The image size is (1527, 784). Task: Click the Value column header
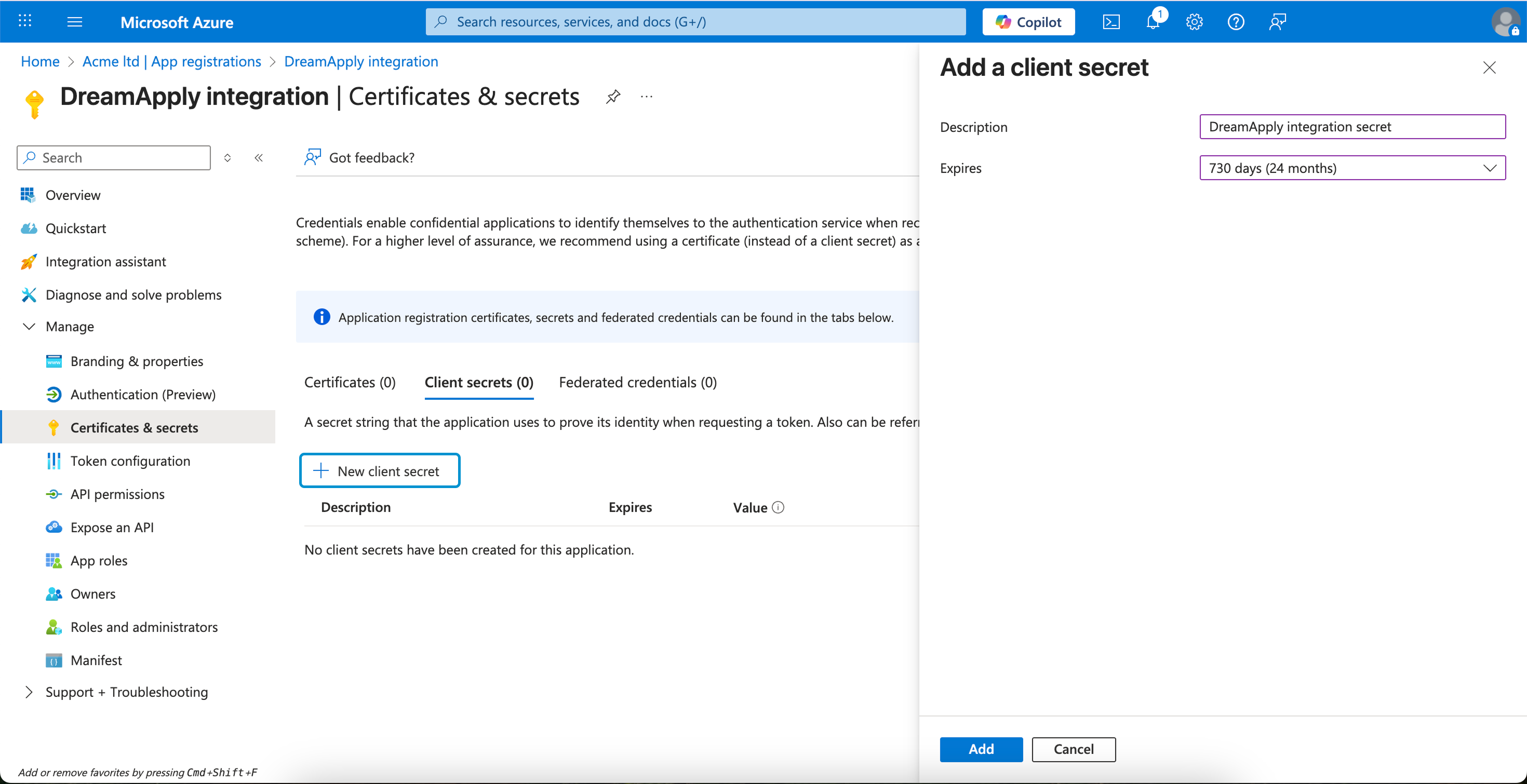pyautogui.click(x=750, y=507)
